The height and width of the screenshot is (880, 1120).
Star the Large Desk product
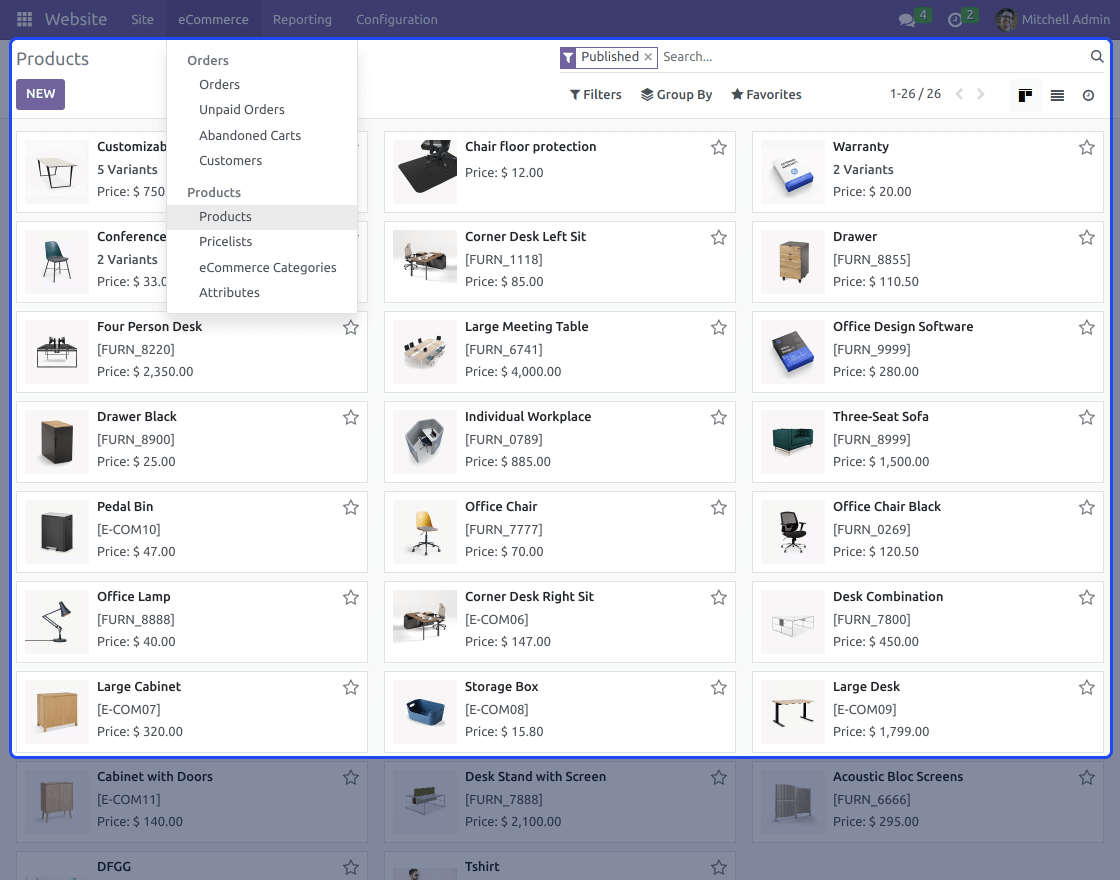click(1086, 688)
